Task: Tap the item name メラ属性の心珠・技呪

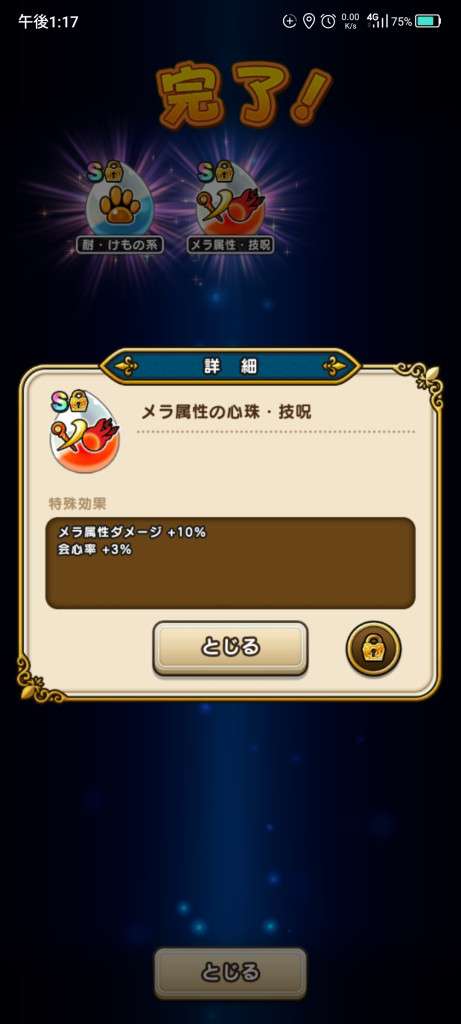Action: coord(226,412)
